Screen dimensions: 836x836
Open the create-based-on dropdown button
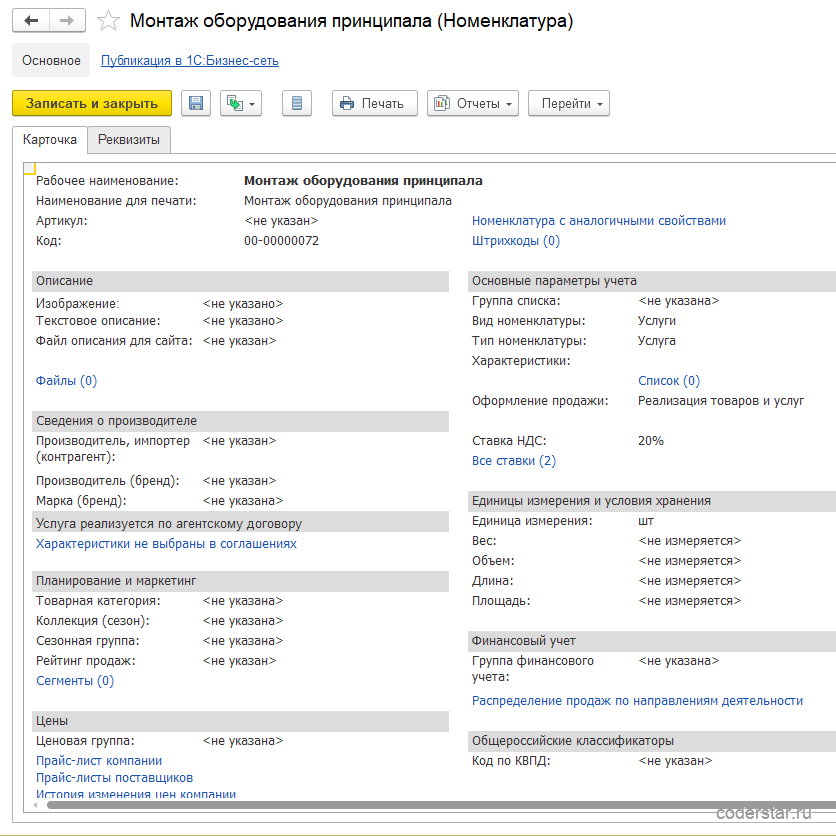pos(241,103)
